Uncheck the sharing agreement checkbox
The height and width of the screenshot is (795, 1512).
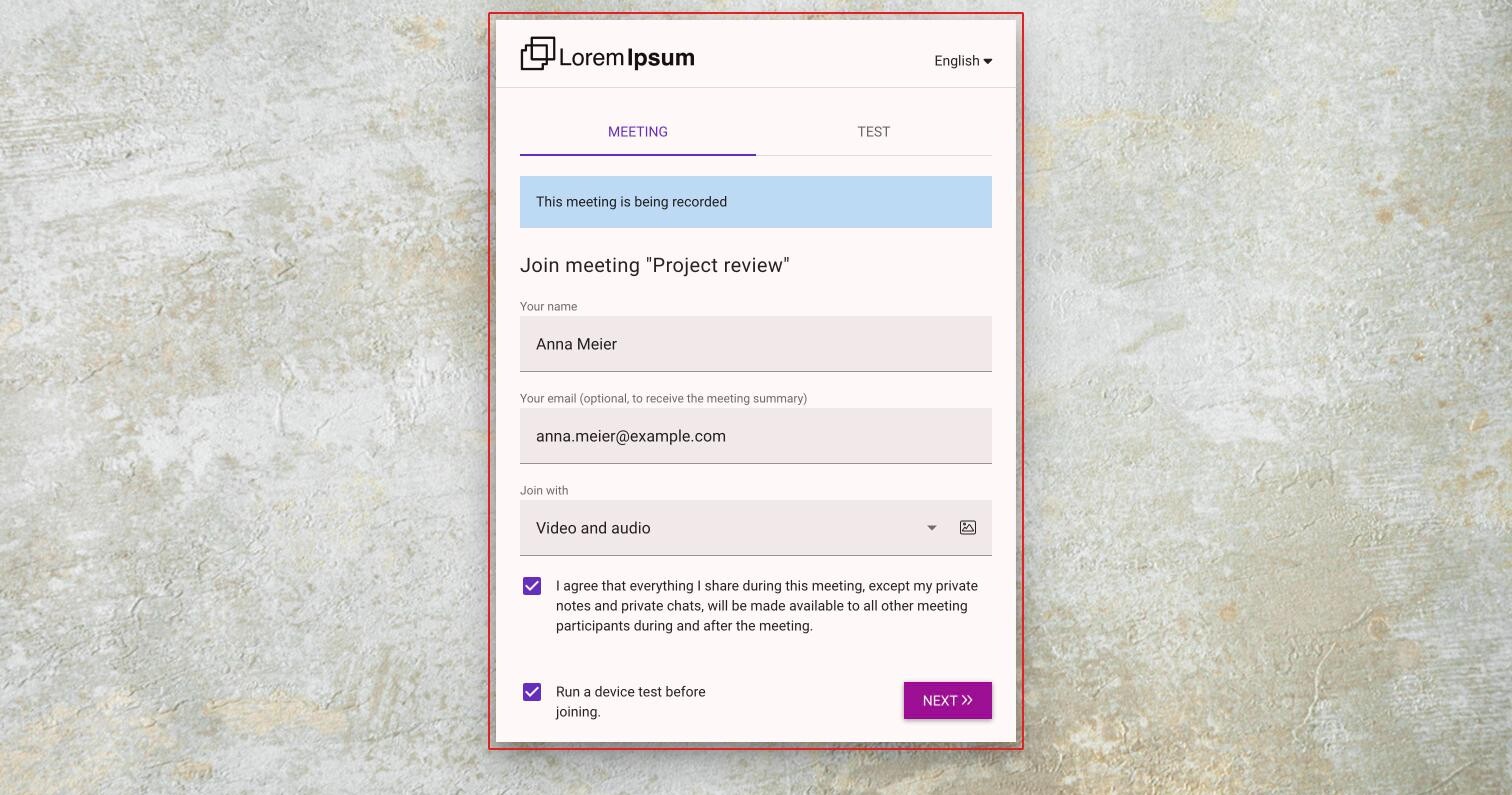coord(532,586)
